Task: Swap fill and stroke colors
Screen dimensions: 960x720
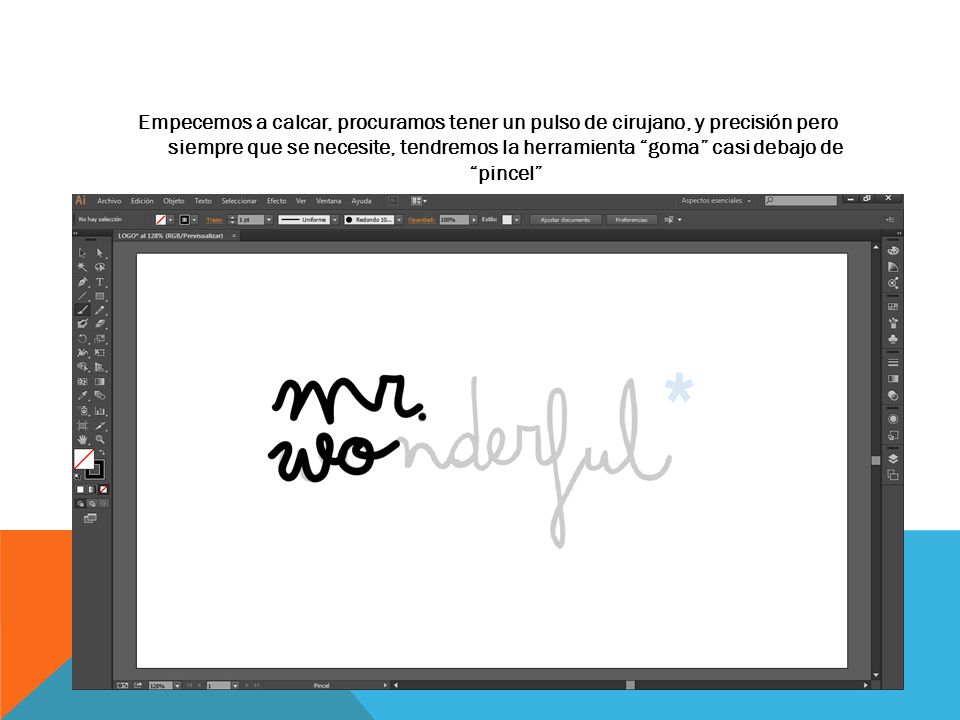Action: [102, 452]
